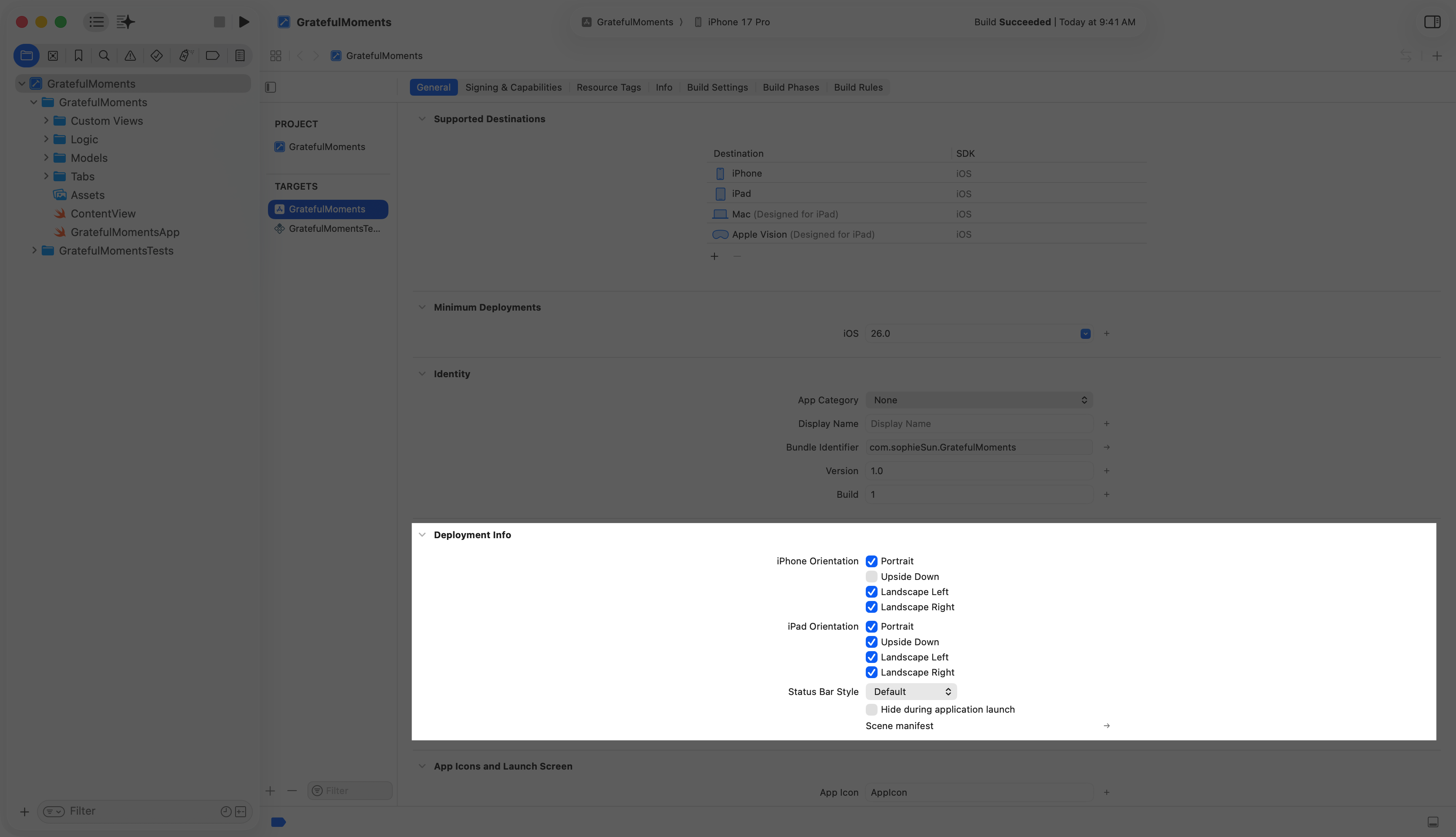Enable iPhone Upside Down orientation

point(872,577)
